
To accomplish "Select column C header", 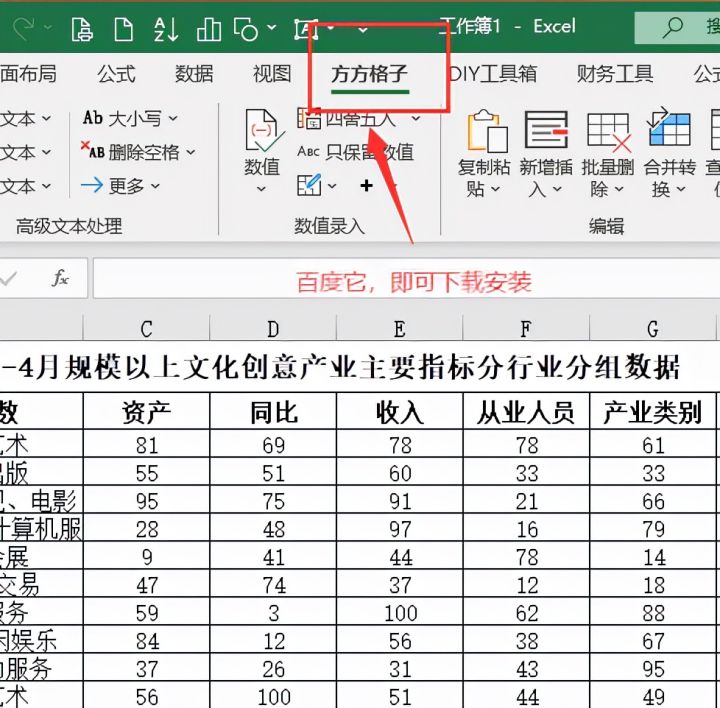I will [146, 329].
